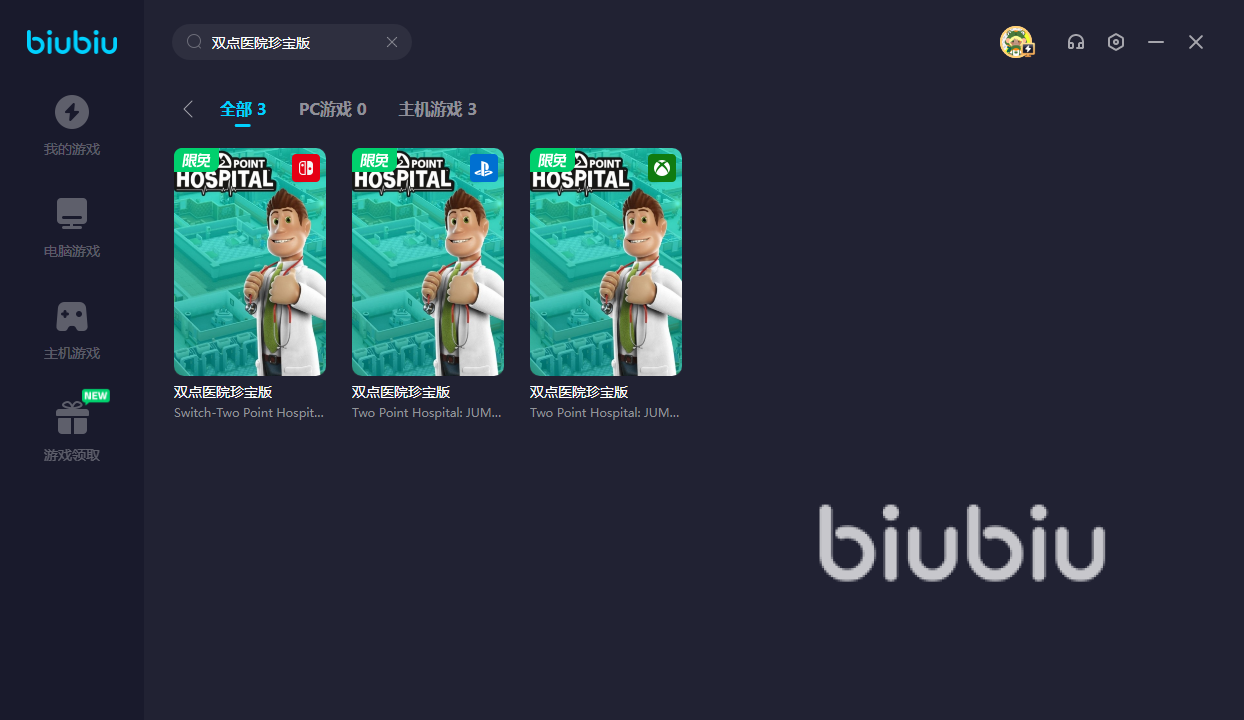1244x720 pixels.
Task: Click the search magnifier icon
Action: [x=195, y=42]
